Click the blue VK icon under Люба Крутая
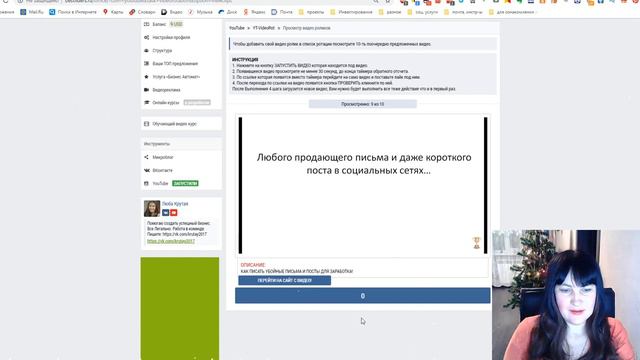This screenshot has width=640, height=360. (166, 213)
